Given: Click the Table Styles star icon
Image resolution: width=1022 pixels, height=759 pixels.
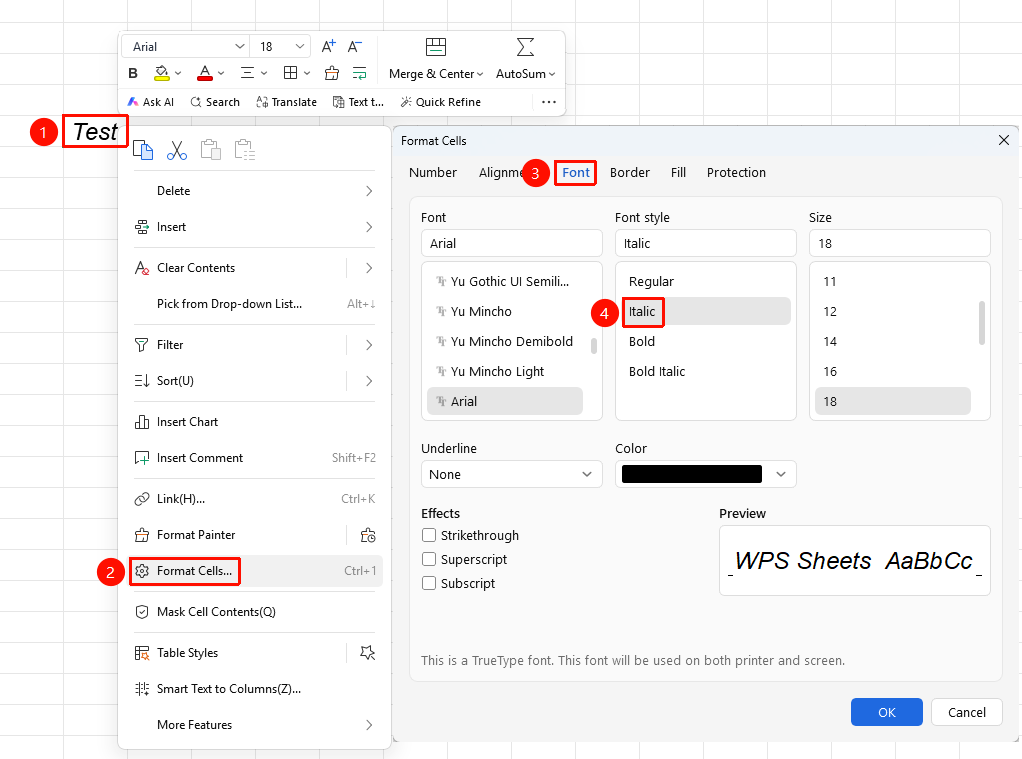Looking at the screenshot, I should (x=368, y=653).
